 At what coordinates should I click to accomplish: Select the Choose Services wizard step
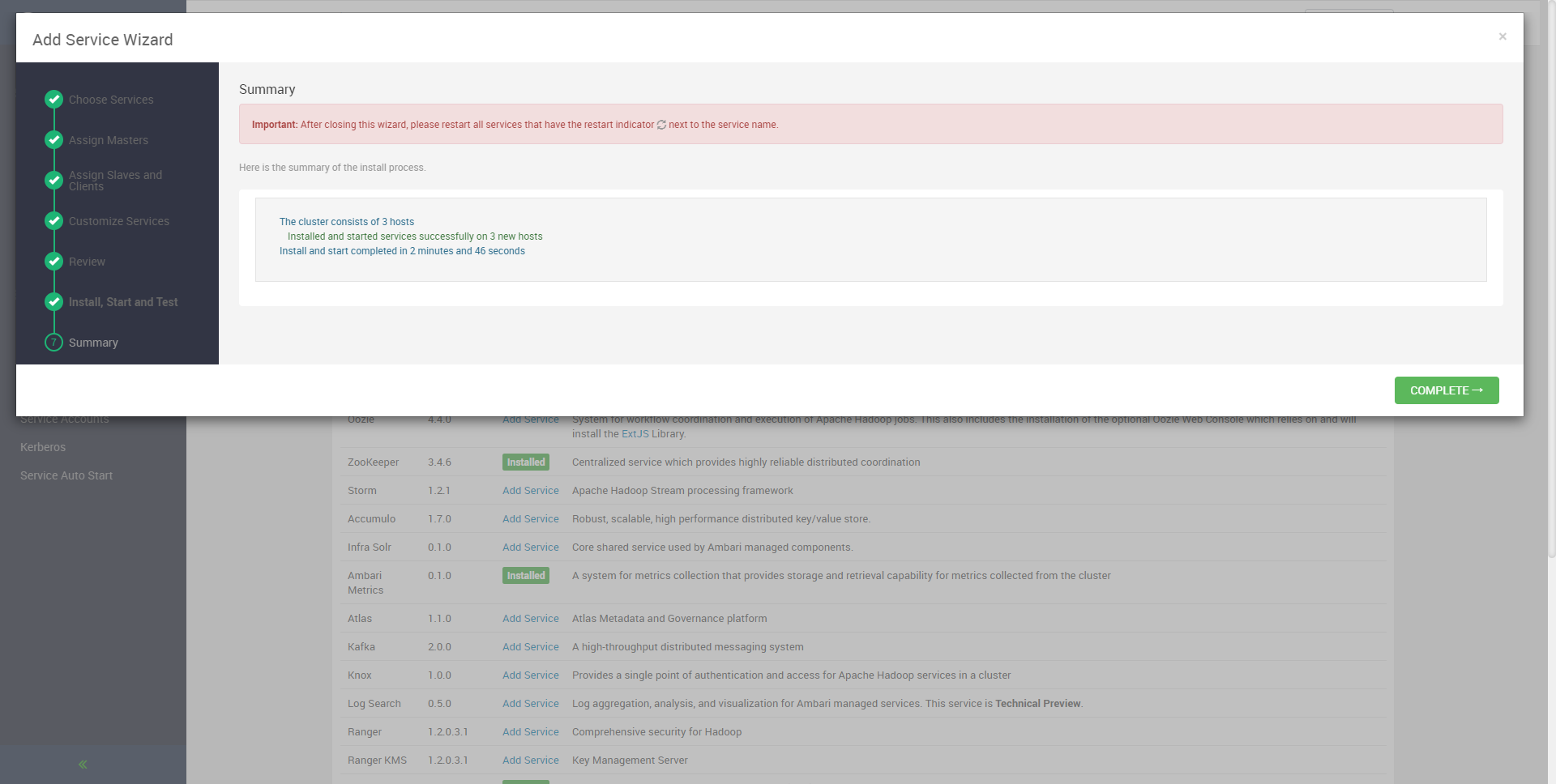111,100
